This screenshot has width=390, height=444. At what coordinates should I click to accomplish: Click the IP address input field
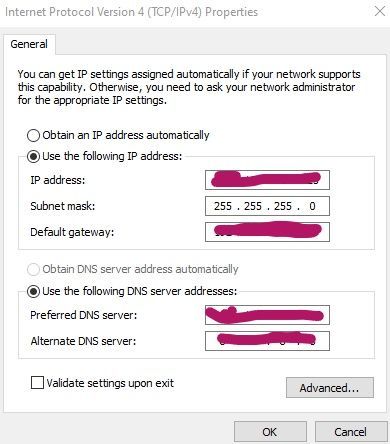point(267,180)
